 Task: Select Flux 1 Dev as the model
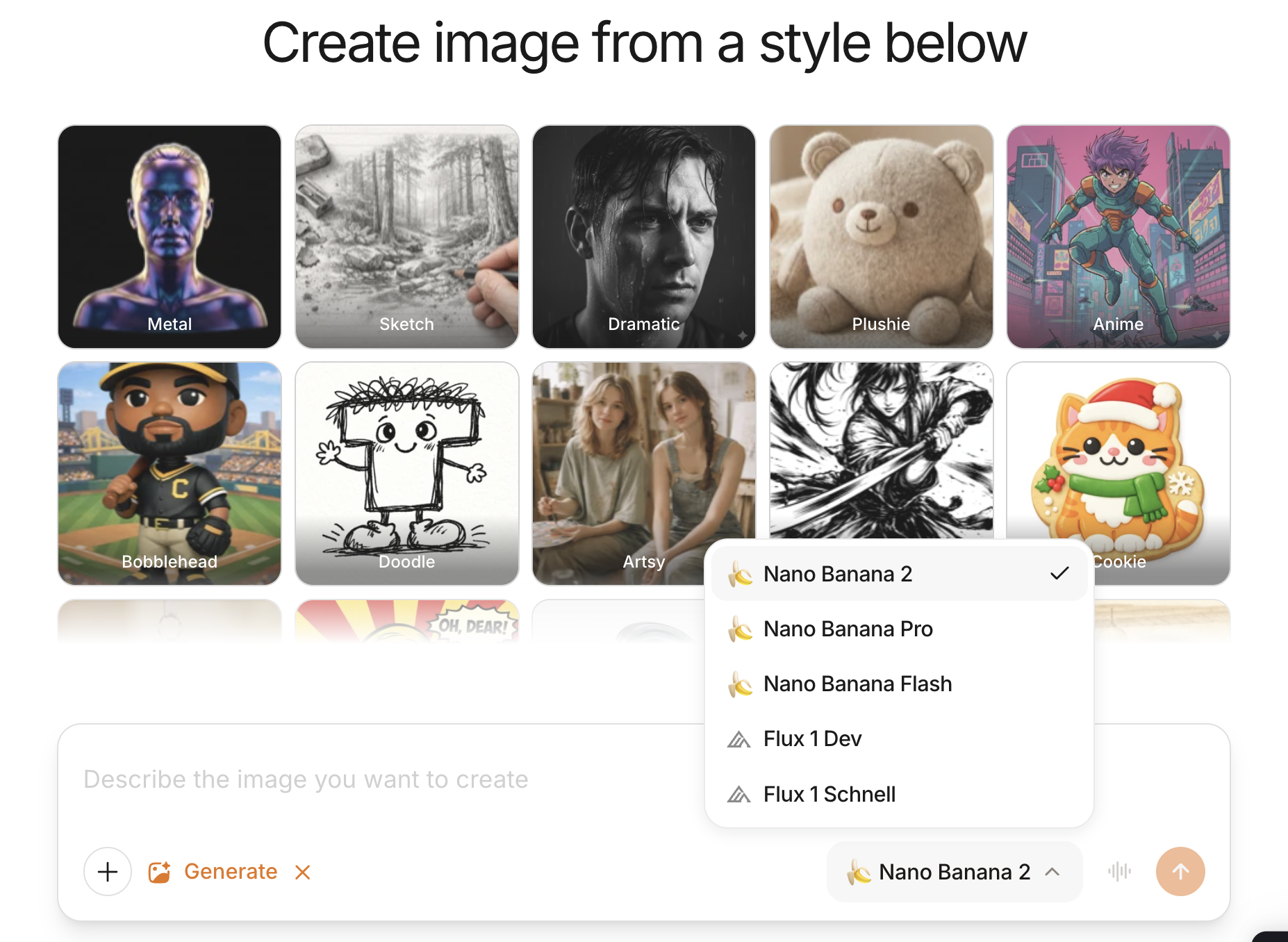click(x=811, y=738)
